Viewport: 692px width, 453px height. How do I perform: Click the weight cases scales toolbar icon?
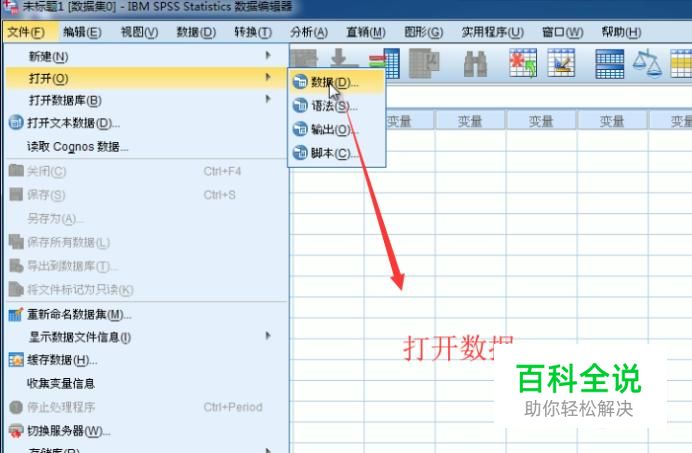[x=647, y=63]
